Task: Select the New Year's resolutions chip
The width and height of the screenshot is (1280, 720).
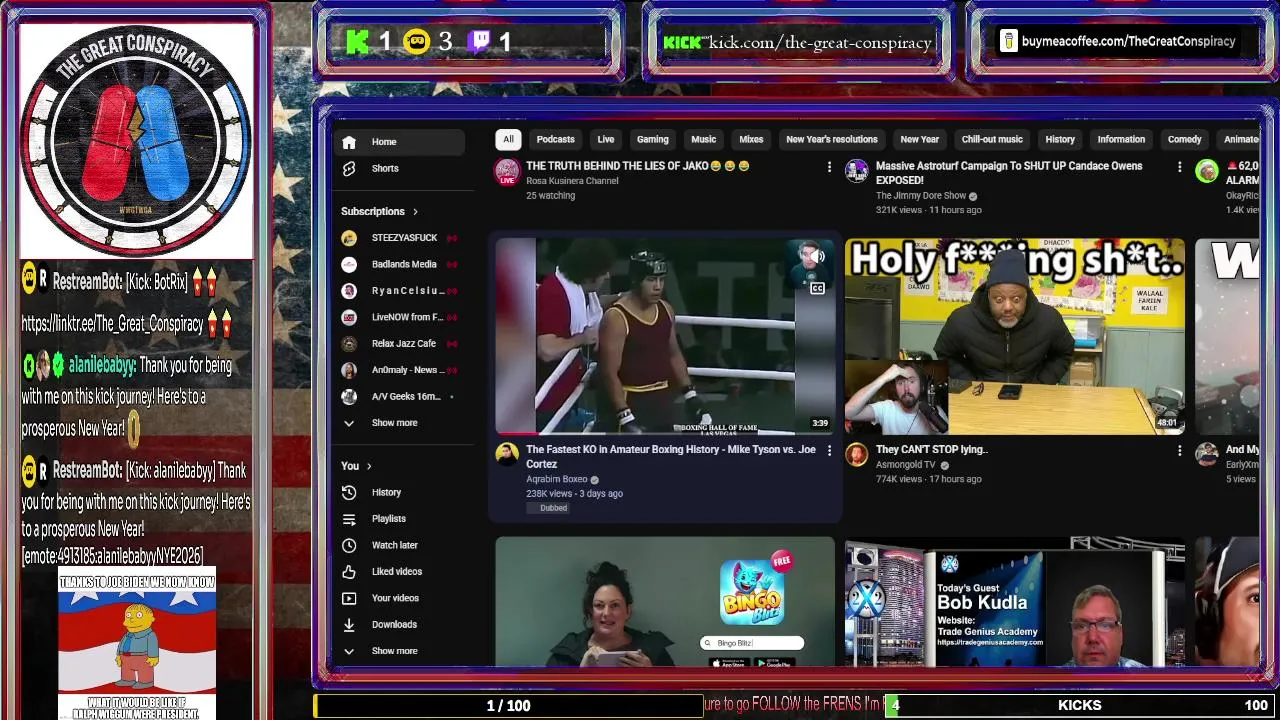Action: [x=831, y=140]
